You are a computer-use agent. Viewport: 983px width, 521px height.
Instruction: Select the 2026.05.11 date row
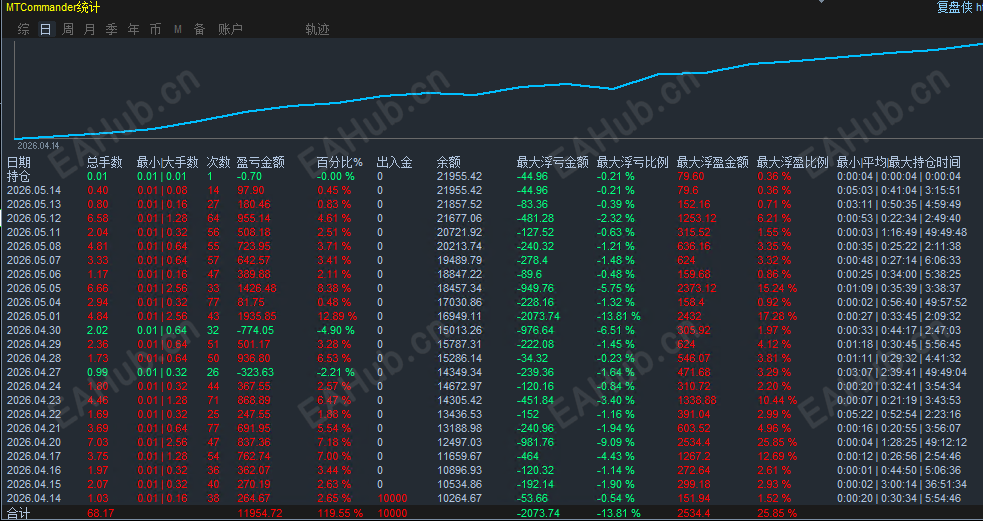33,232
